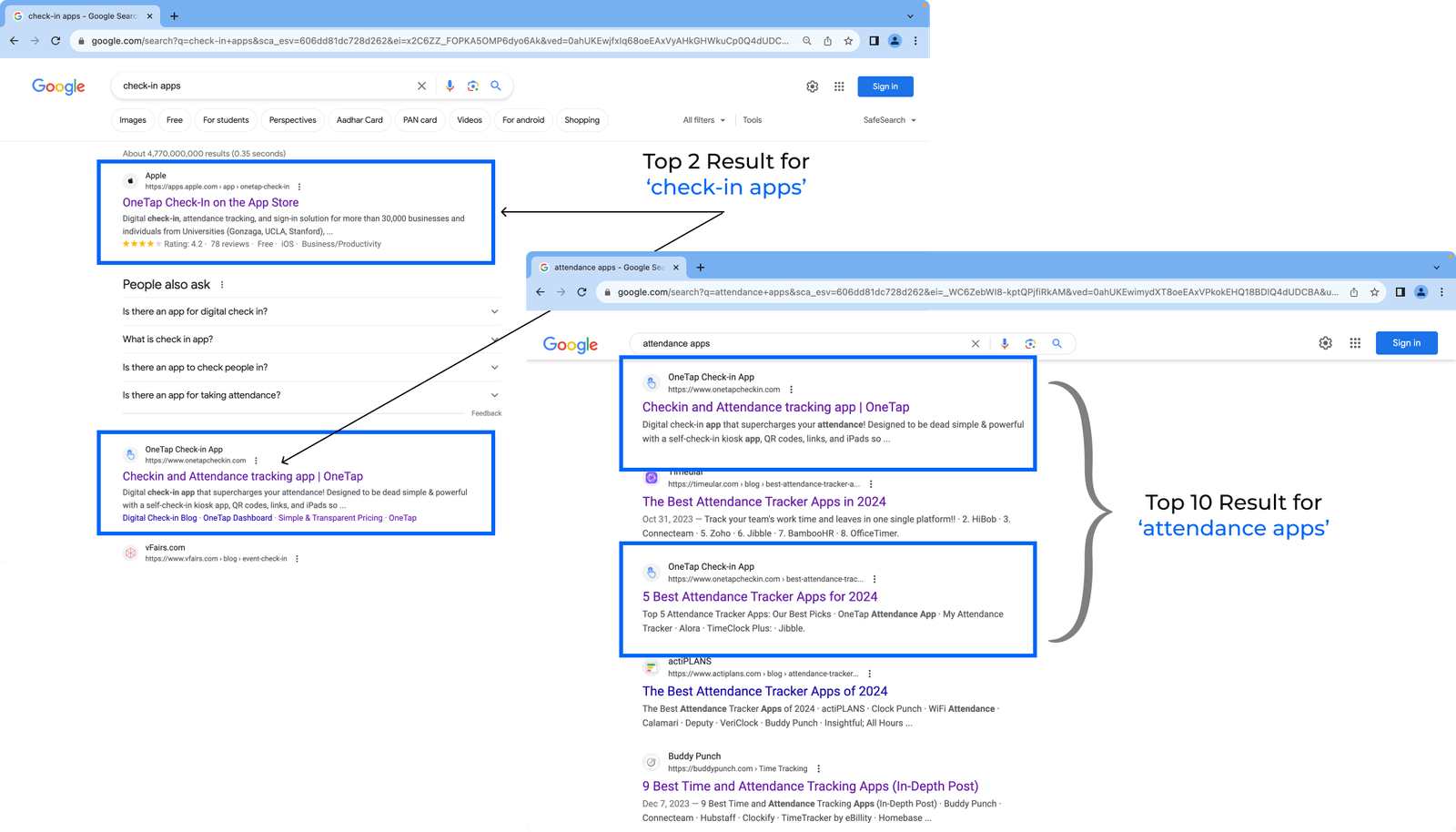Open 'The Best Attendance Tracker Apps in 2024' link
This screenshot has height=832, width=1456.
click(763, 502)
